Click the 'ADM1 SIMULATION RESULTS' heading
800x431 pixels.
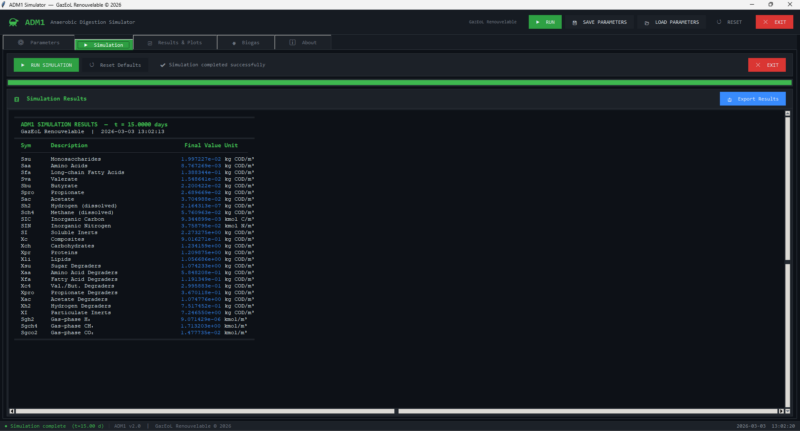[x=59, y=124]
